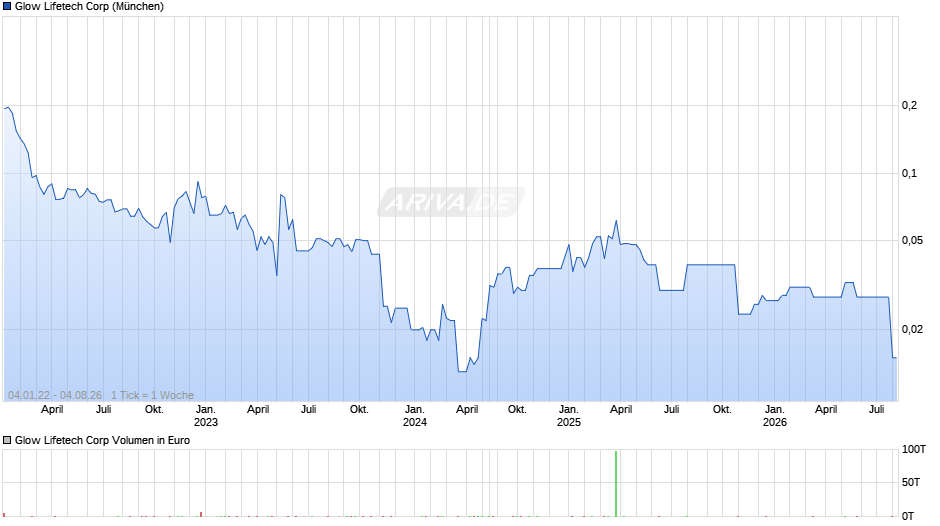940x526 pixels.
Task: Click the gray legend square for Volumen in Euro
Action: pyautogui.click(x=7, y=440)
